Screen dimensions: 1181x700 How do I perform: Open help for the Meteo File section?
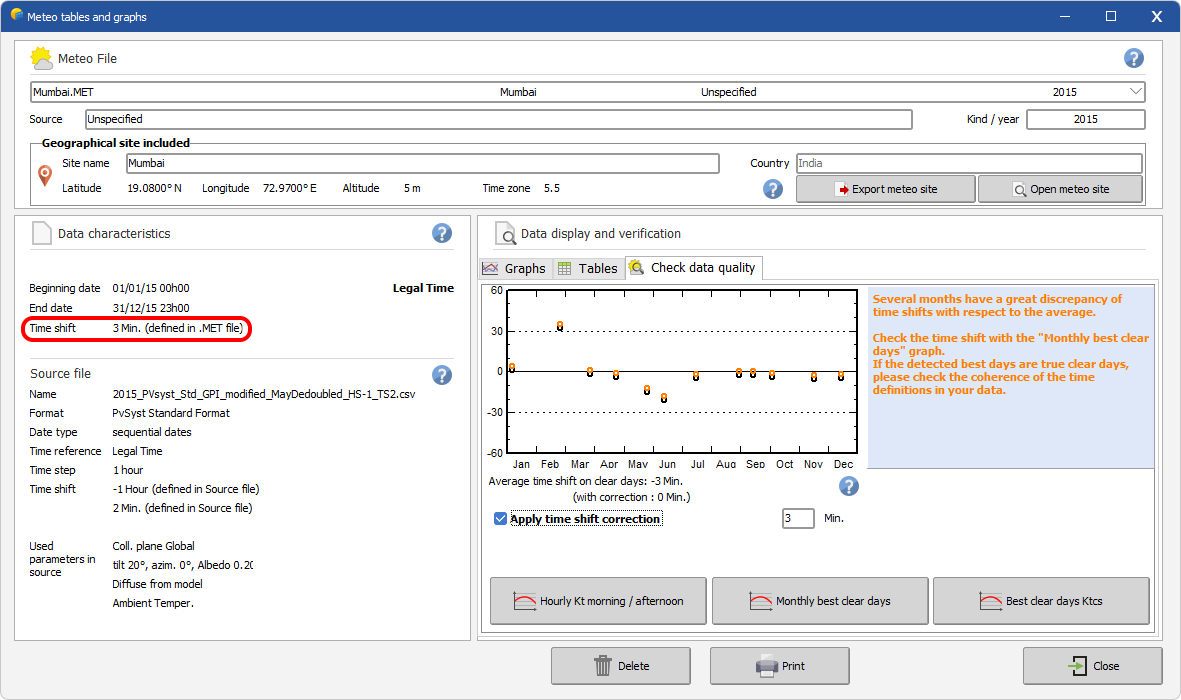tap(1133, 58)
